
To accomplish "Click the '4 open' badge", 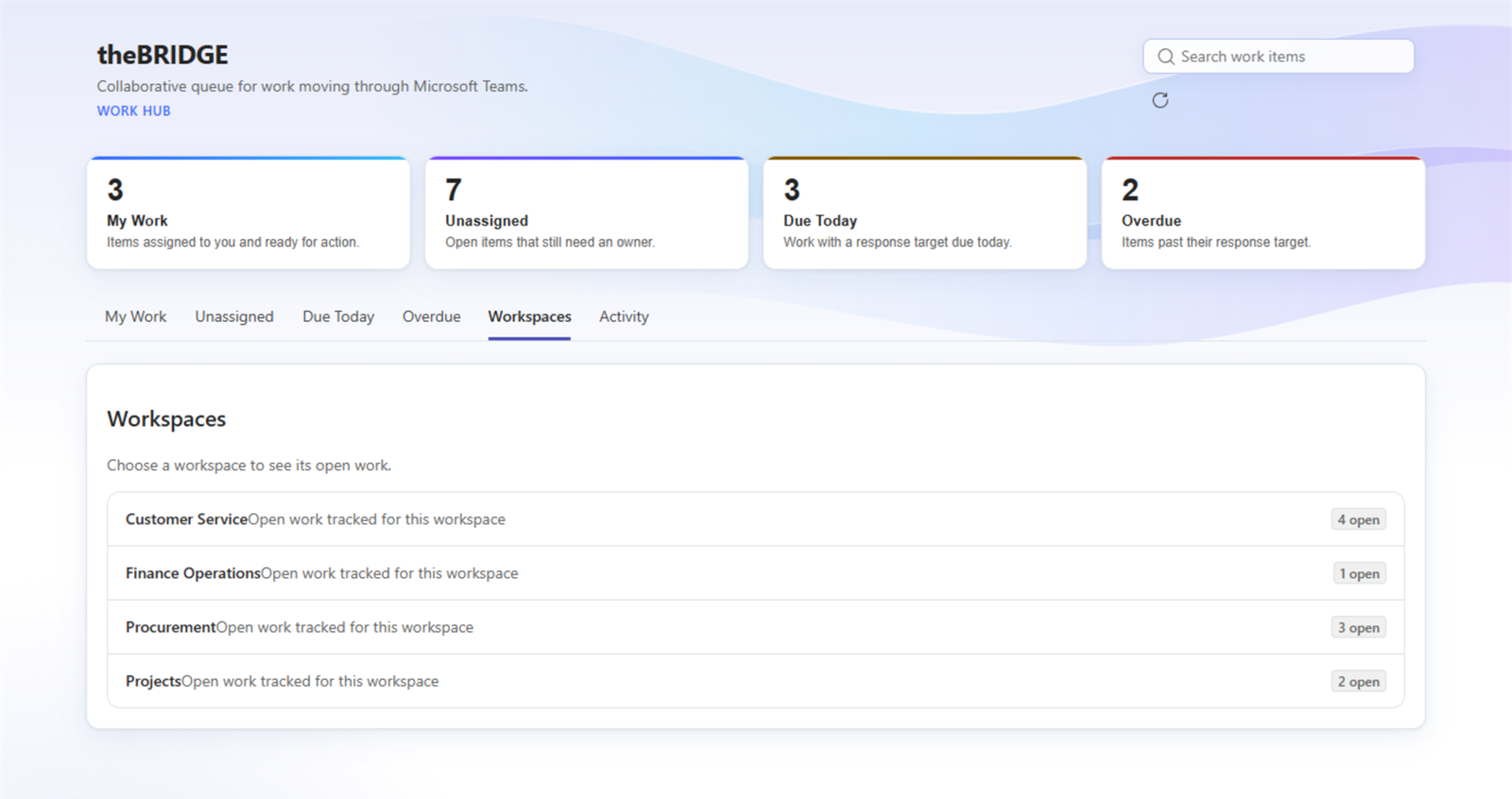I will (1358, 519).
